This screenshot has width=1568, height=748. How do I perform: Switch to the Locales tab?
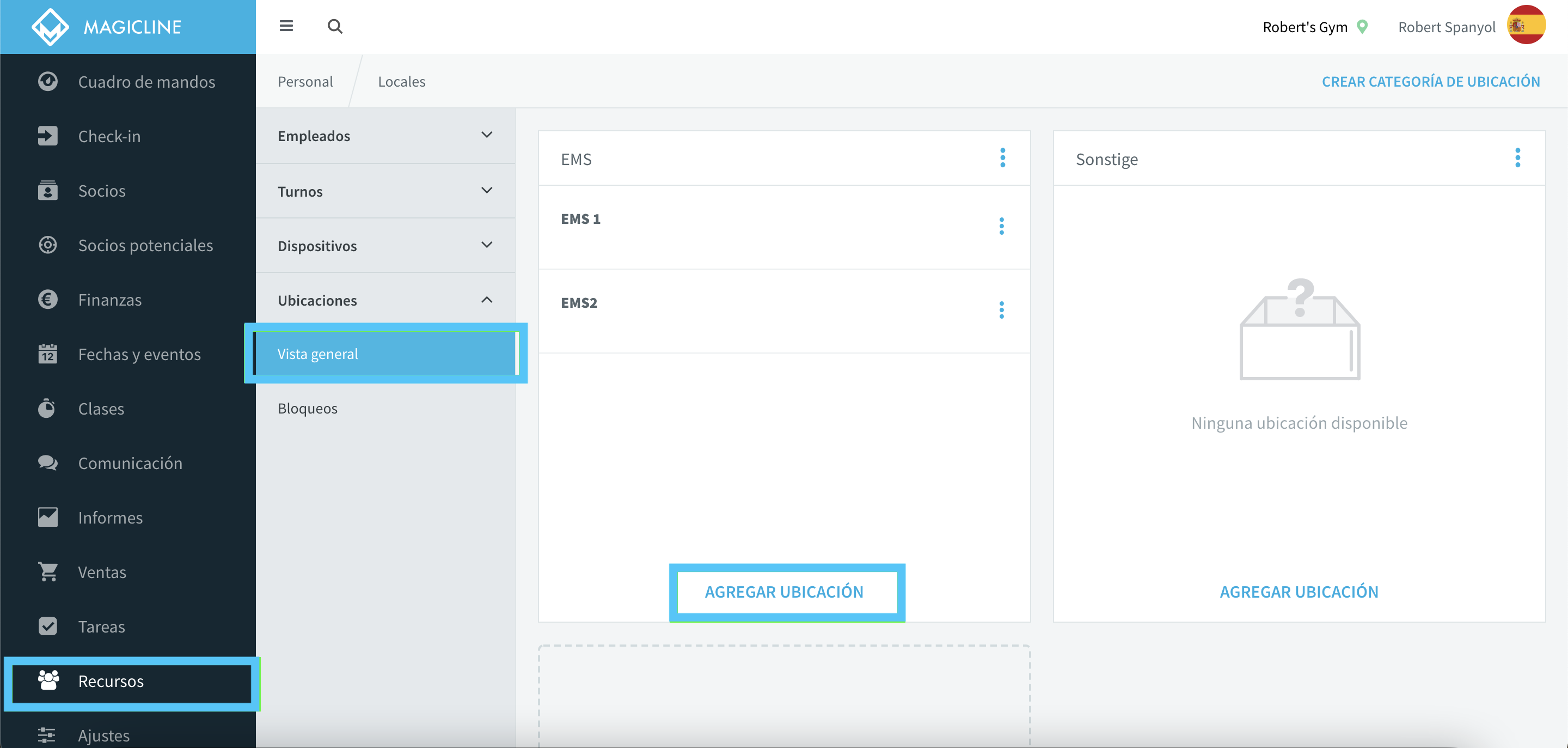point(402,81)
